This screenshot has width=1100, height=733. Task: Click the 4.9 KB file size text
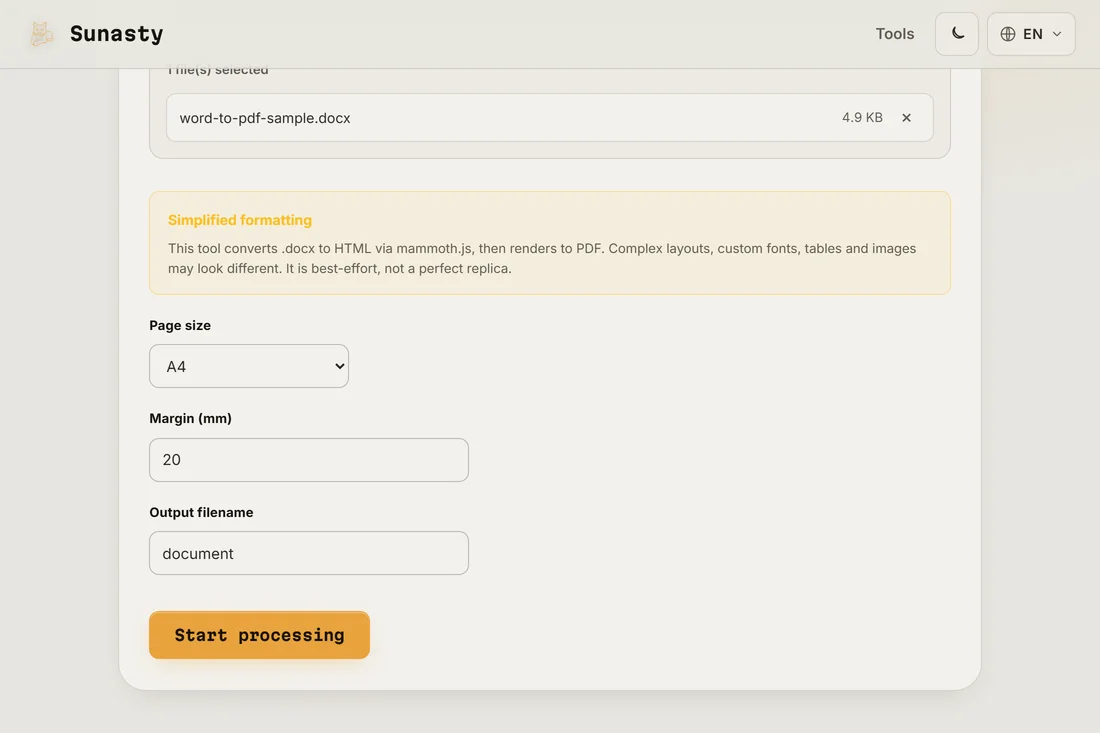tap(862, 118)
